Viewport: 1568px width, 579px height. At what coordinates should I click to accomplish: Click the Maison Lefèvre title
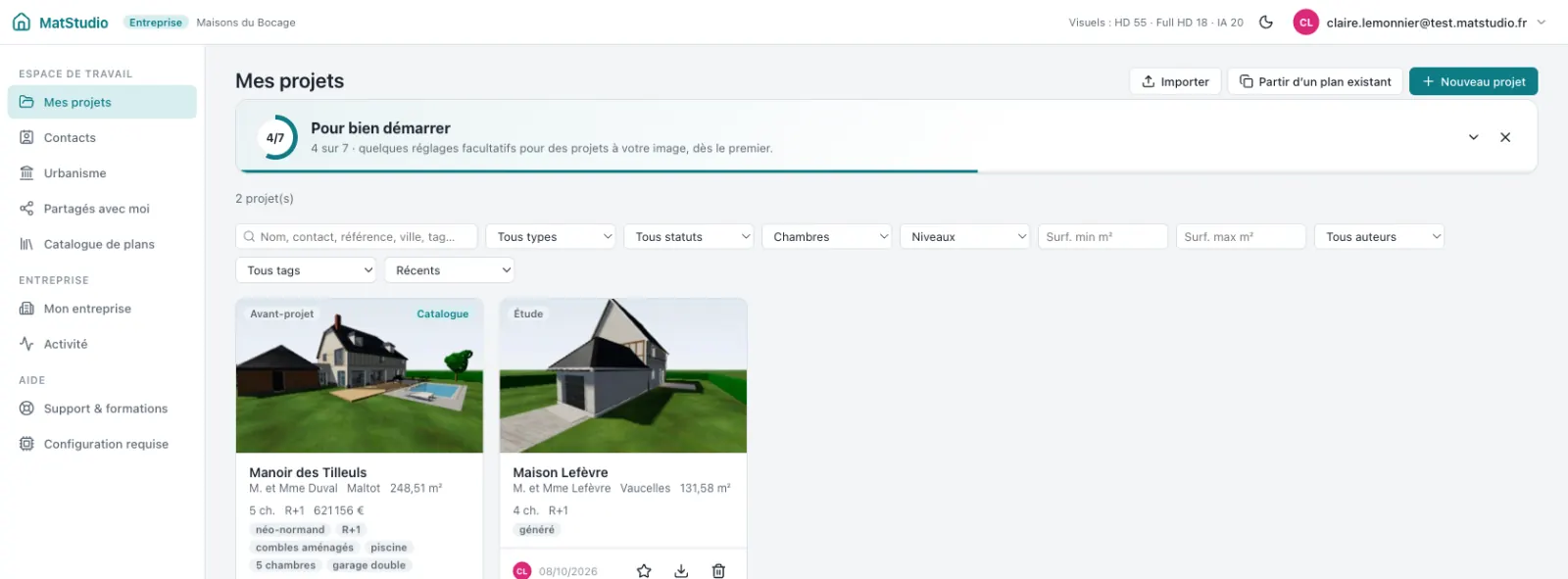click(x=561, y=472)
